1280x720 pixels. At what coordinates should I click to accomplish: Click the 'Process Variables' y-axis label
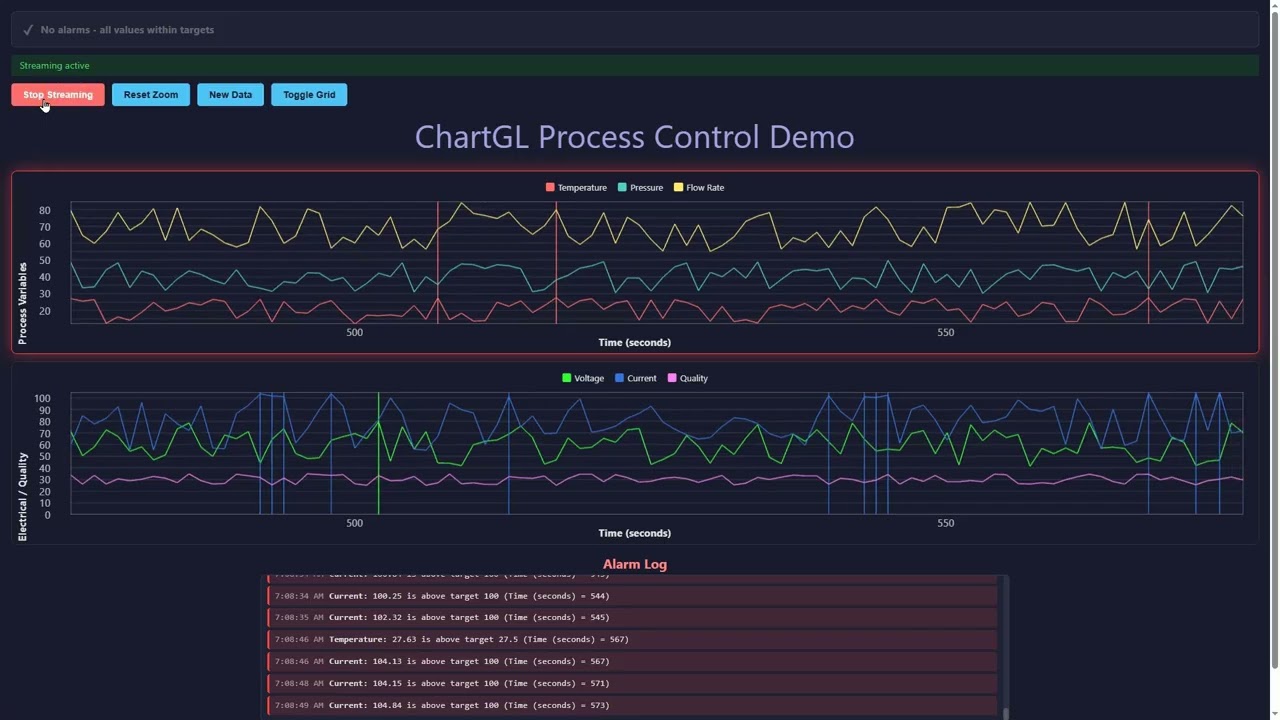tap(23, 303)
